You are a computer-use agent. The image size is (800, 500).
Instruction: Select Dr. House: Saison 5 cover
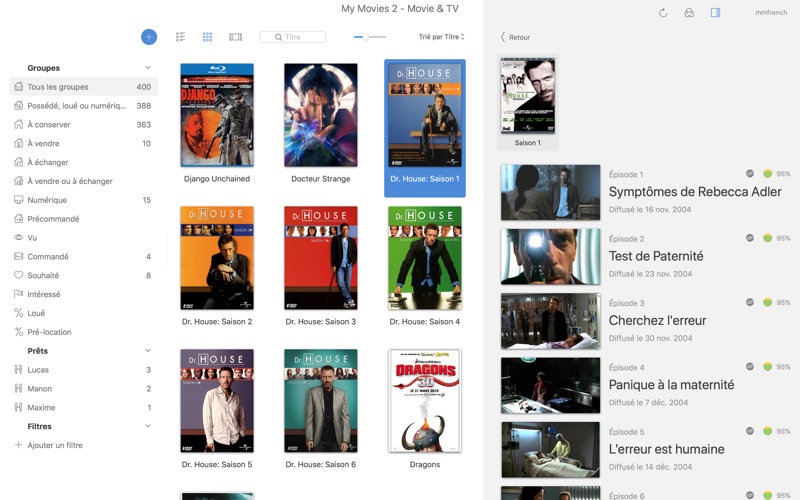coord(217,401)
